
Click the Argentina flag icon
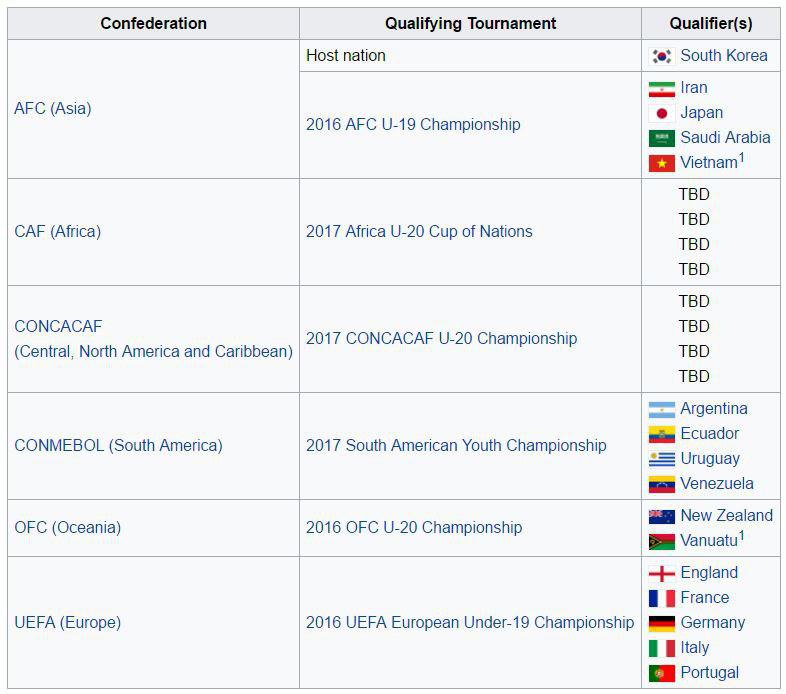[661, 410]
